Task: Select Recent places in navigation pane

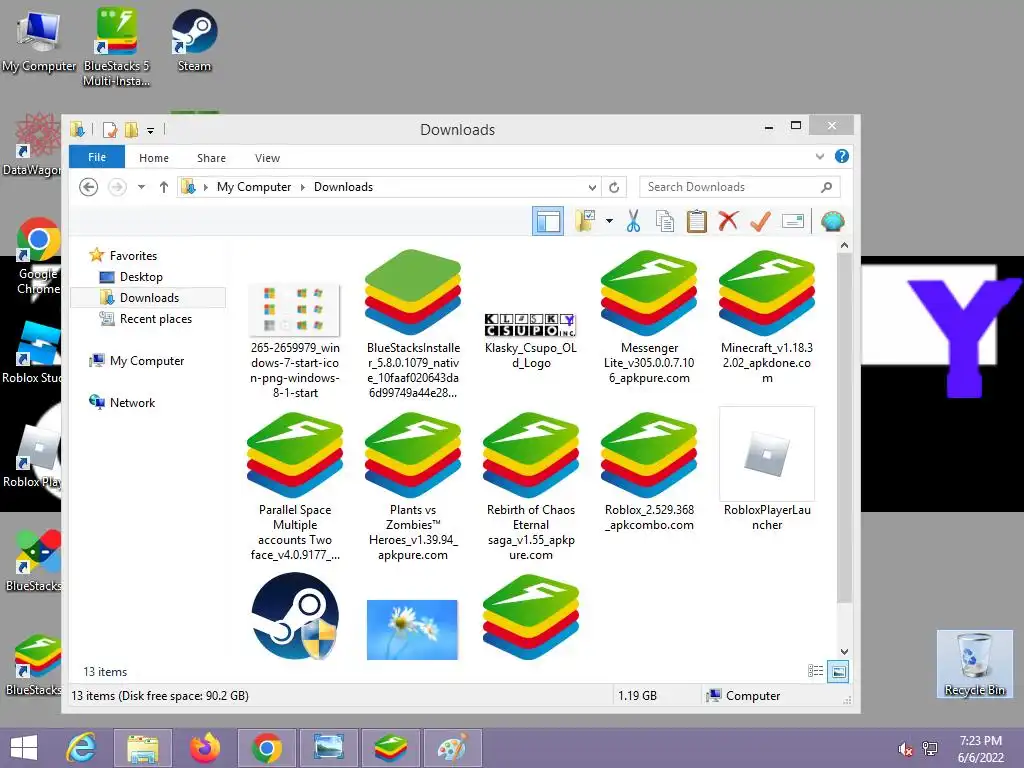Action: coord(155,319)
